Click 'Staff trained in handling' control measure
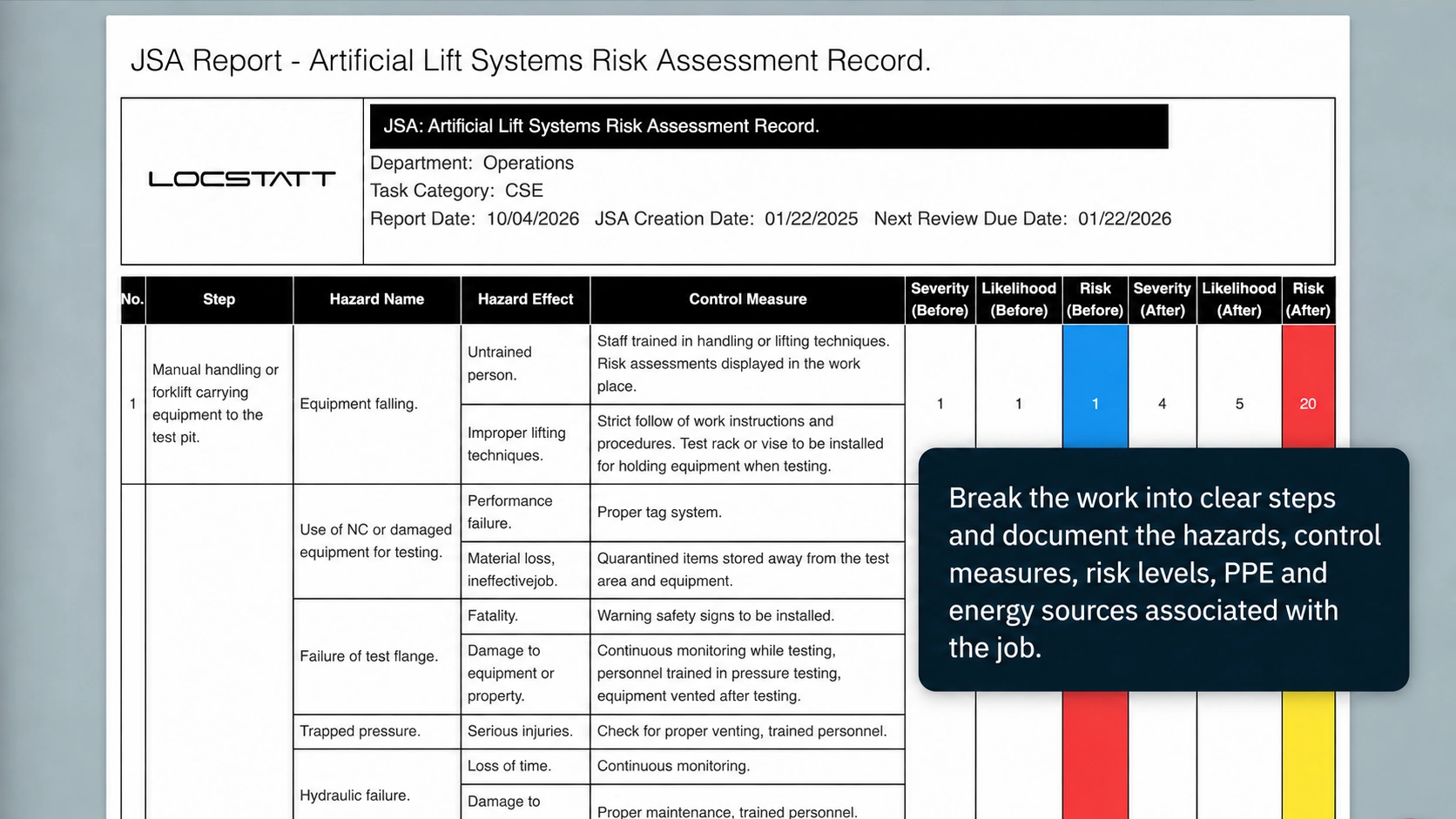The width and height of the screenshot is (1456, 819). tap(748, 364)
